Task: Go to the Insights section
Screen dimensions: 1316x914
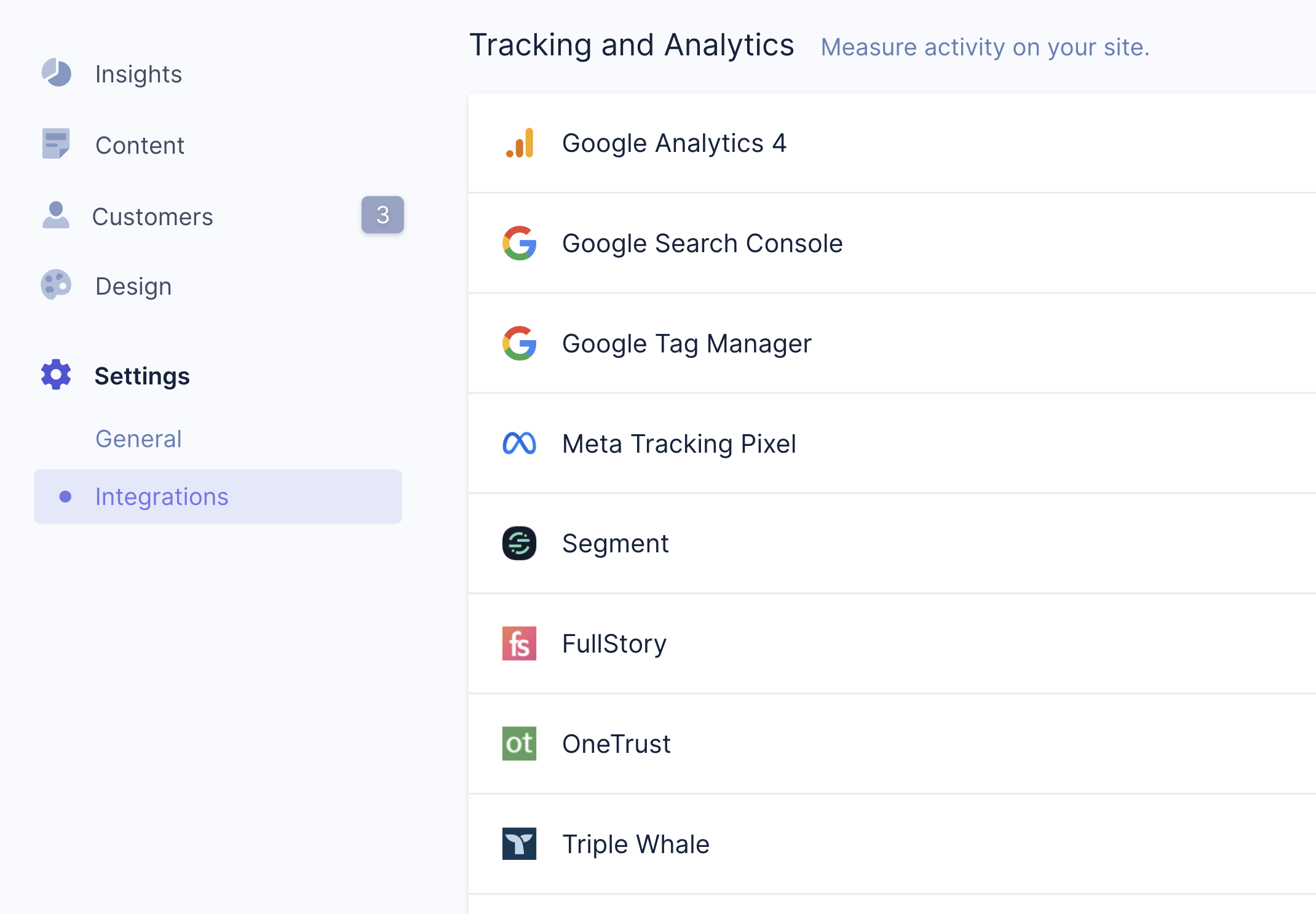Action: click(x=139, y=74)
